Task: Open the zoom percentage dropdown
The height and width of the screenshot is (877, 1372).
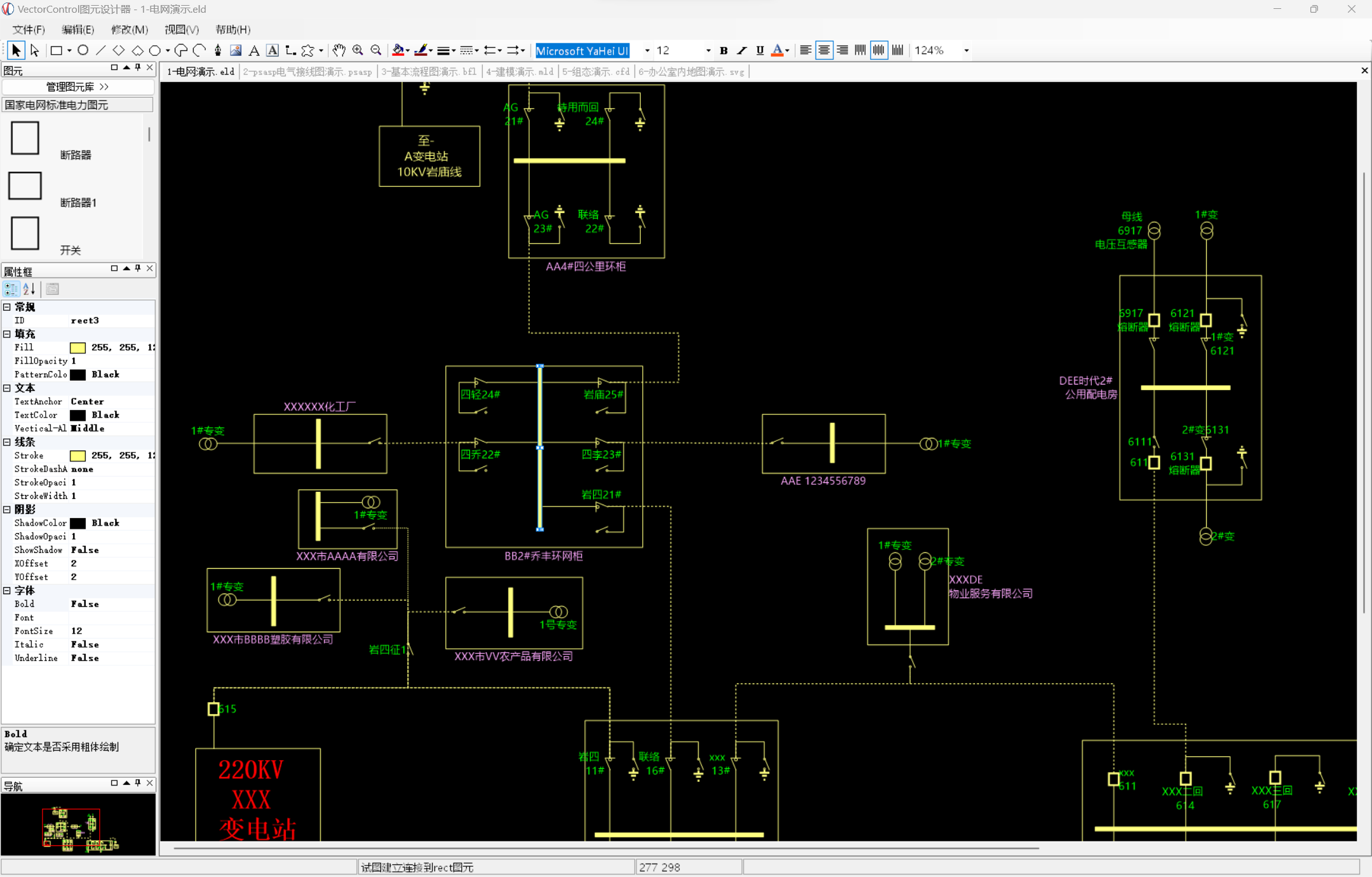Action: (966, 50)
